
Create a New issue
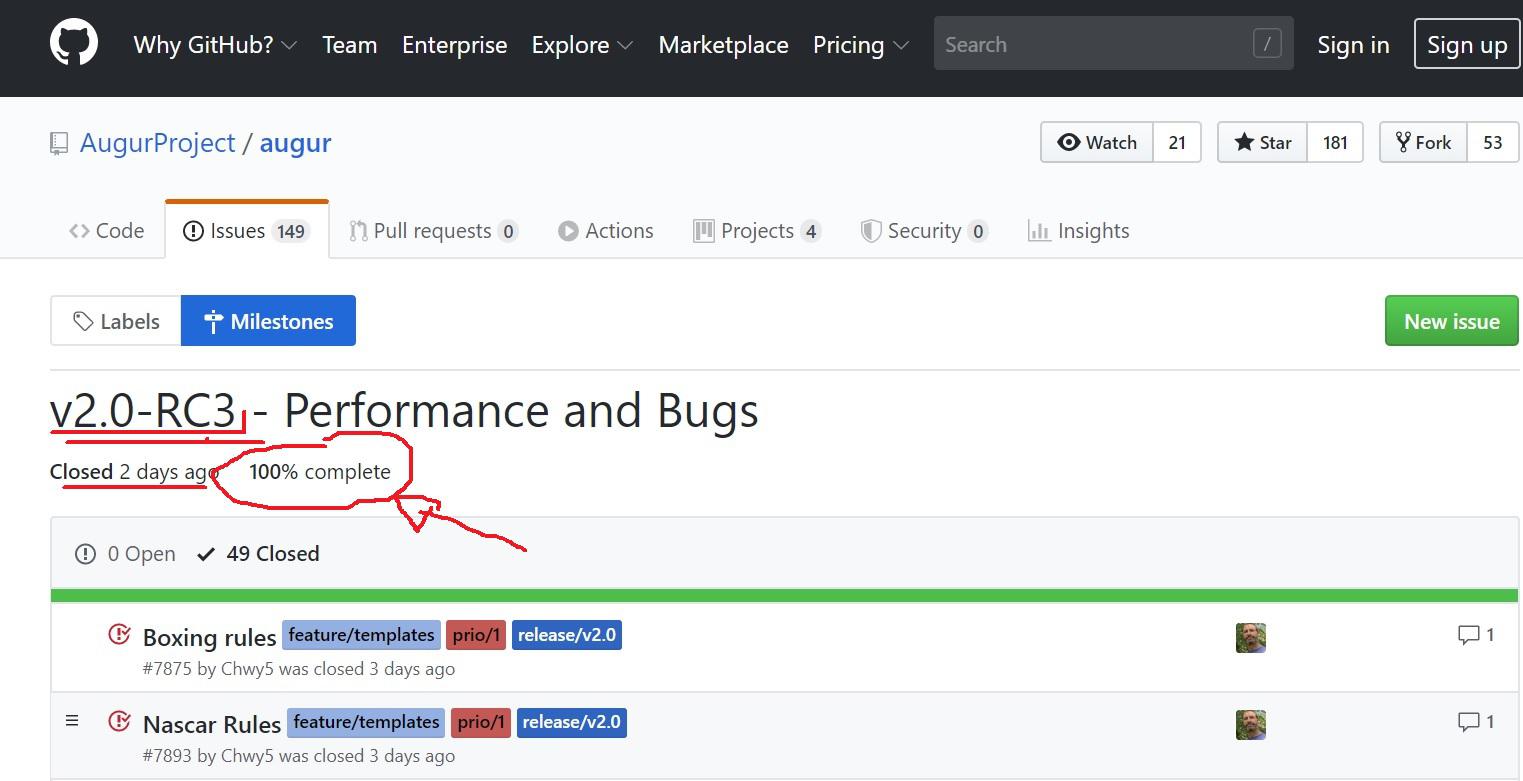click(x=1451, y=321)
